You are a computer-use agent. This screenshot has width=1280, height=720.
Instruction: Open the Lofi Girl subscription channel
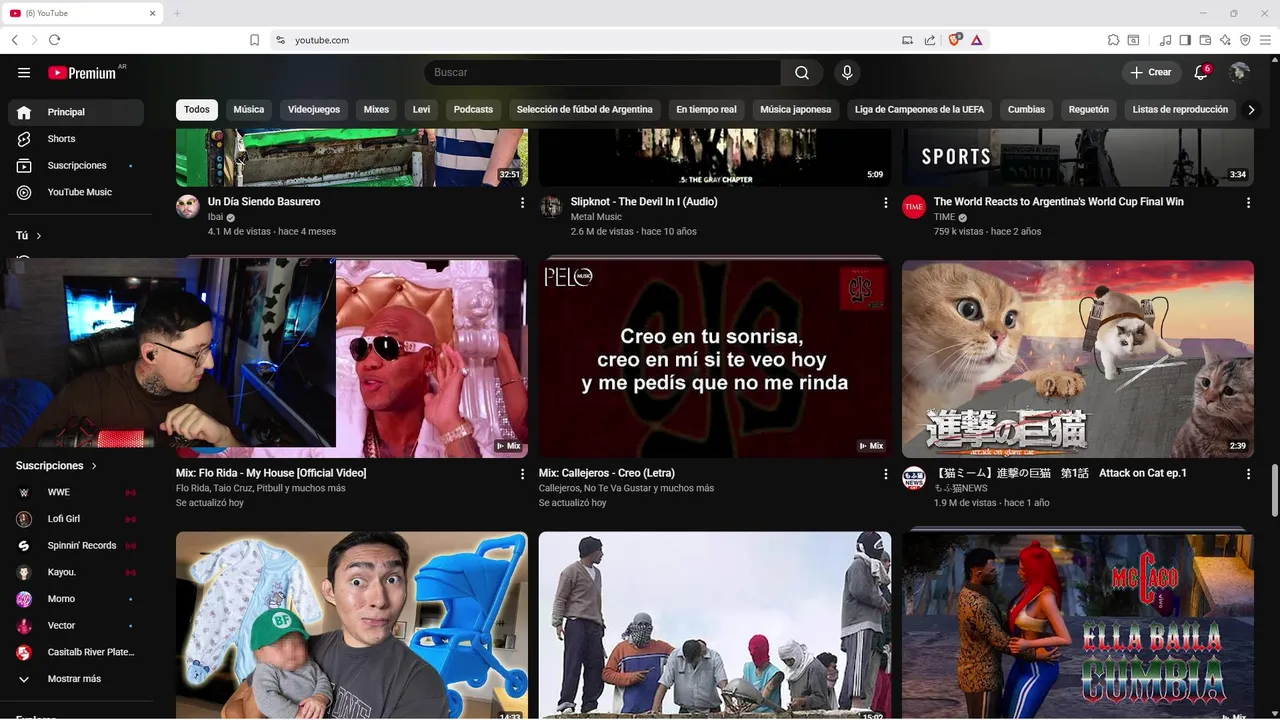tap(76, 519)
